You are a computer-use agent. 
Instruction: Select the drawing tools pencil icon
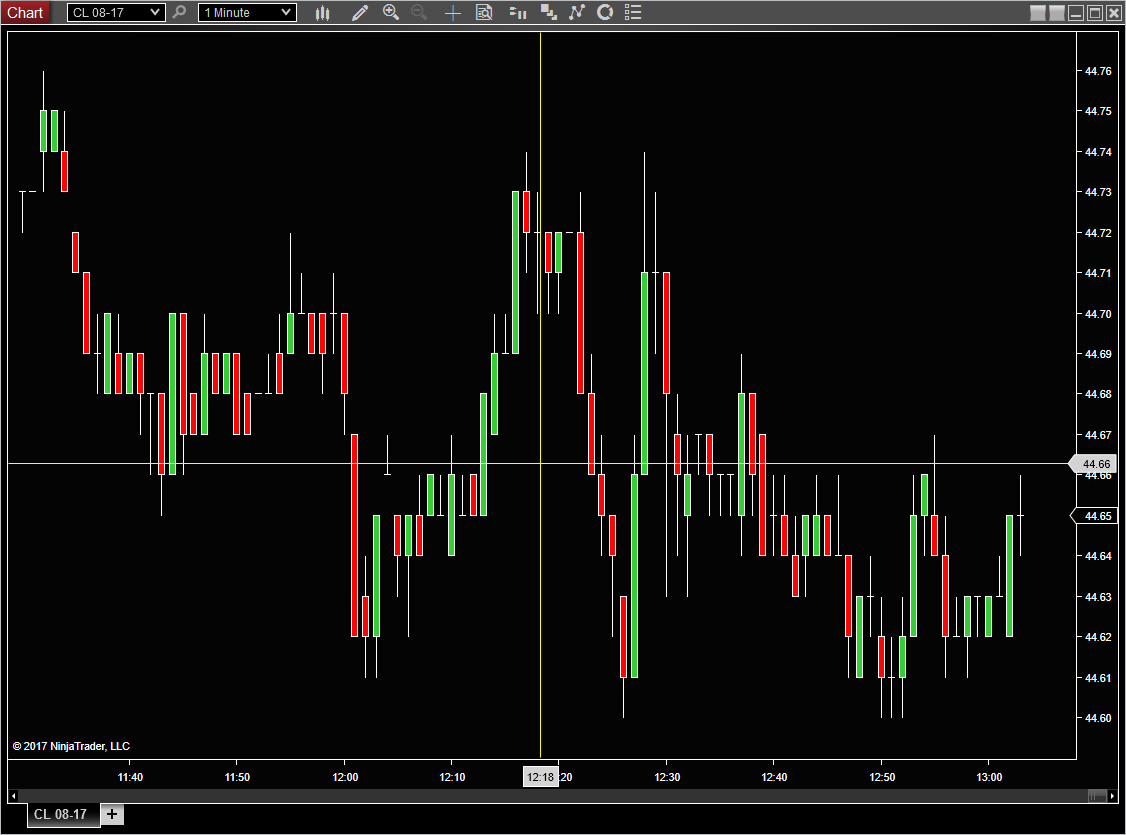[360, 12]
